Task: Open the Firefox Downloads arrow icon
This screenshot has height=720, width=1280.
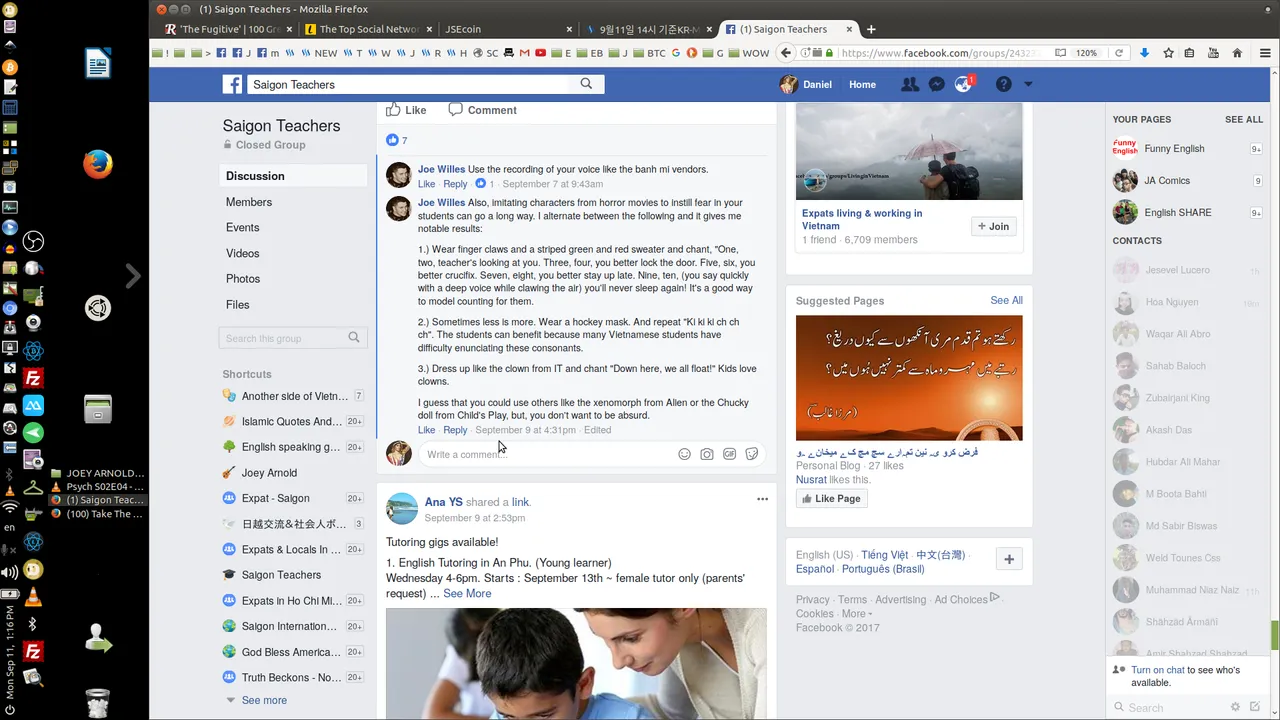Action: 1145,53
